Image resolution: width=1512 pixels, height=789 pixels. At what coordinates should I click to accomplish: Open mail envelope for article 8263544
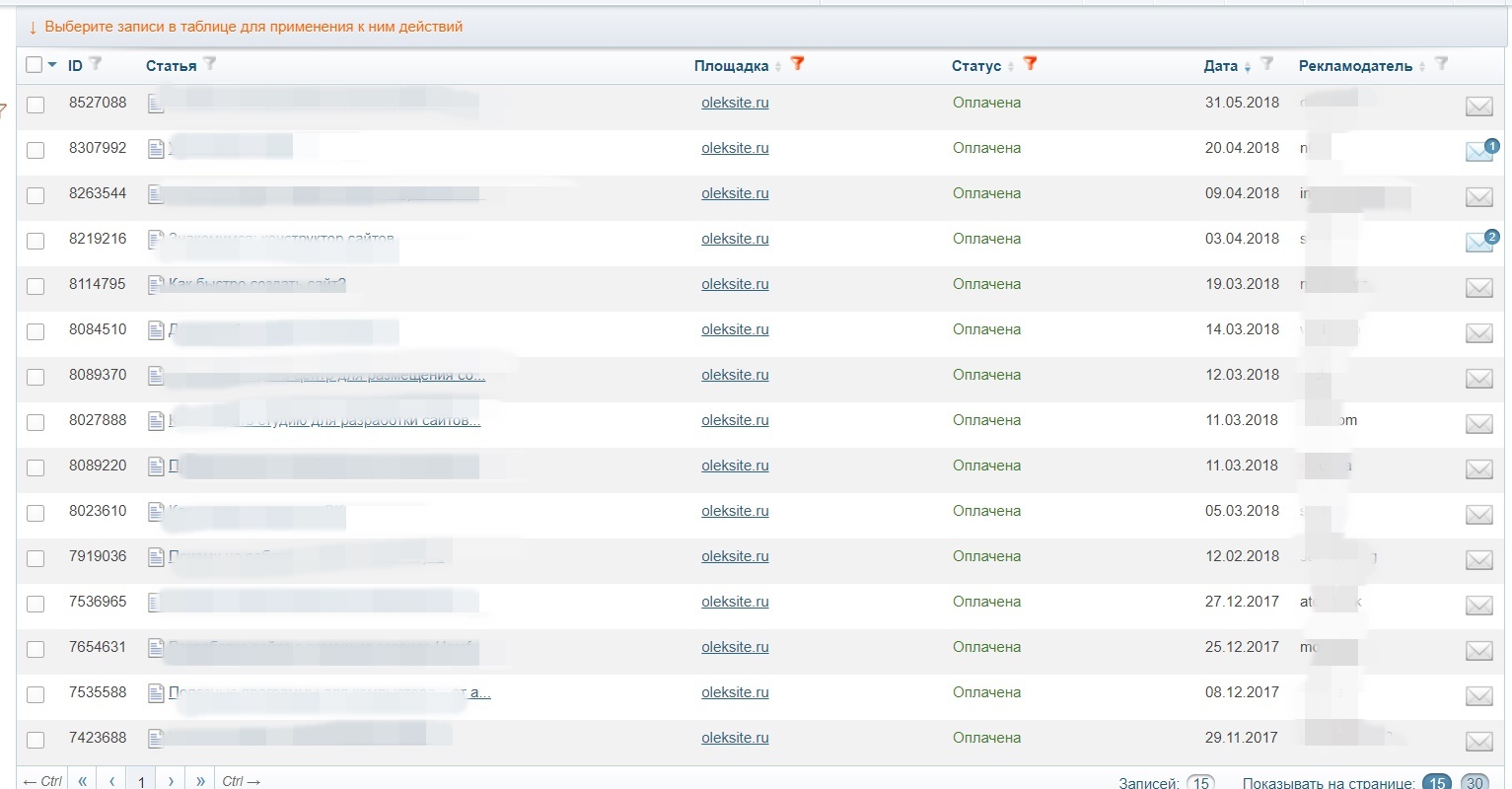tap(1478, 197)
